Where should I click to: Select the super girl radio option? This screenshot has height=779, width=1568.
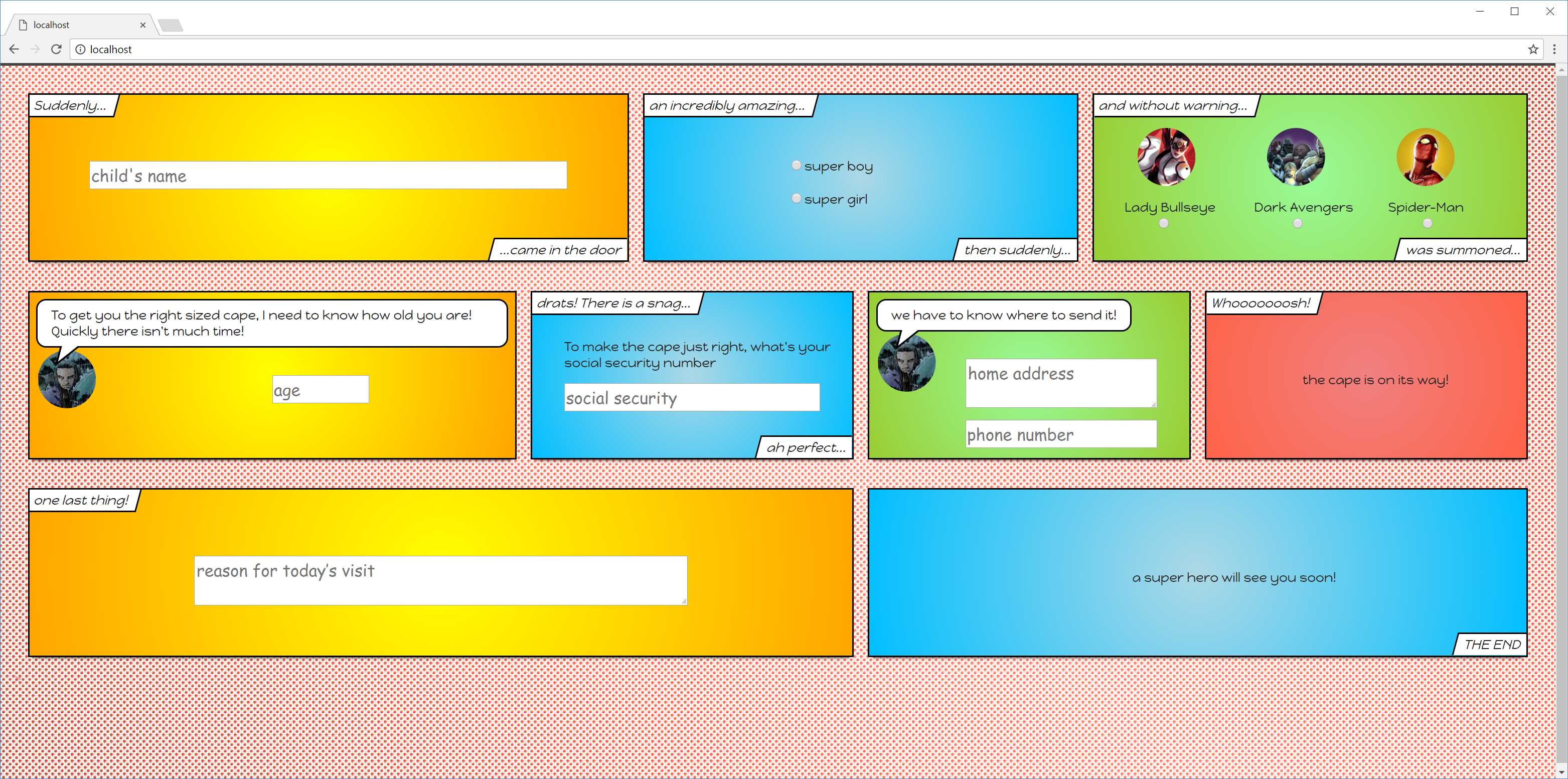pos(796,199)
